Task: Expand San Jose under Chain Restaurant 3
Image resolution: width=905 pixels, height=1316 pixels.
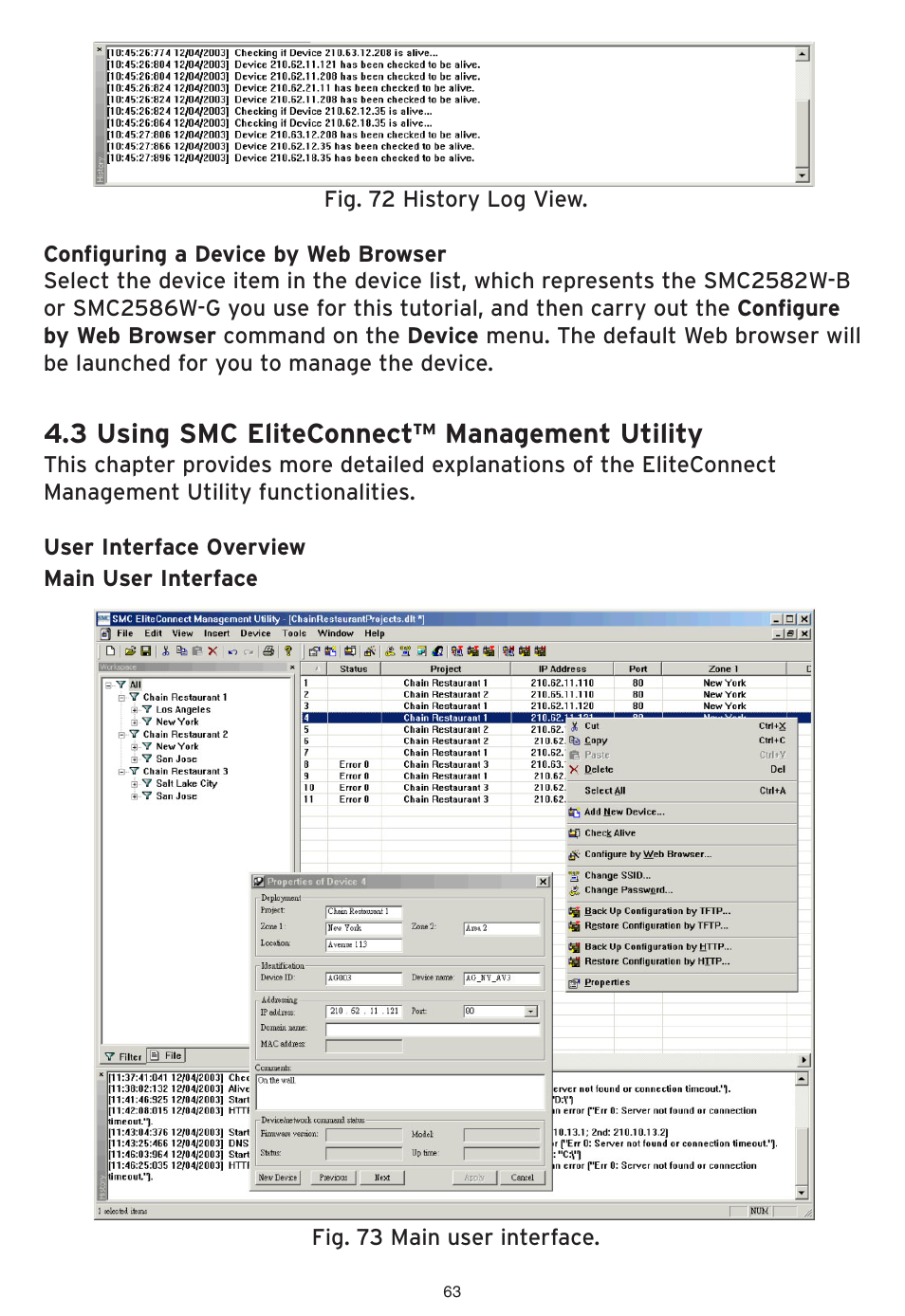Action: pos(135,796)
